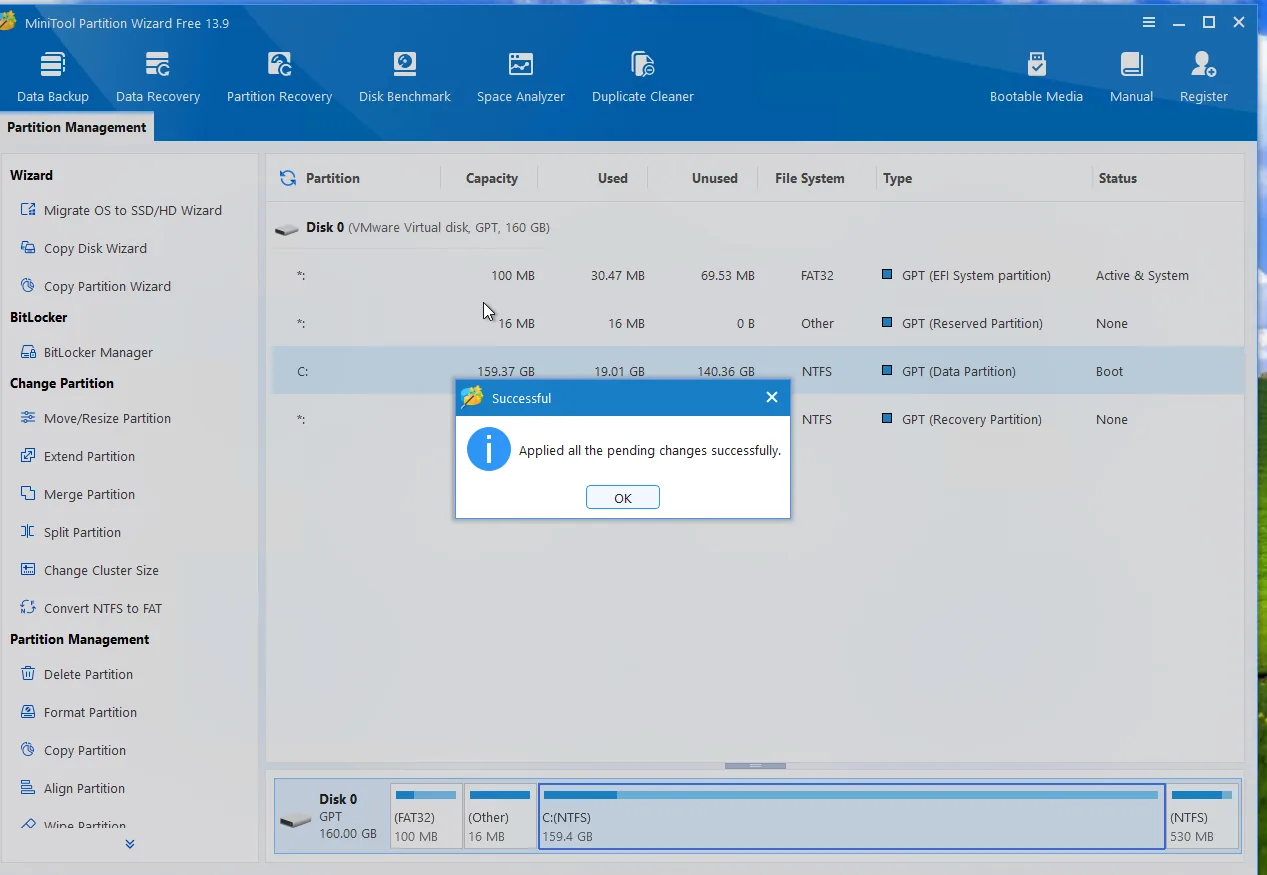Launch the Data Recovery tool

click(x=158, y=78)
